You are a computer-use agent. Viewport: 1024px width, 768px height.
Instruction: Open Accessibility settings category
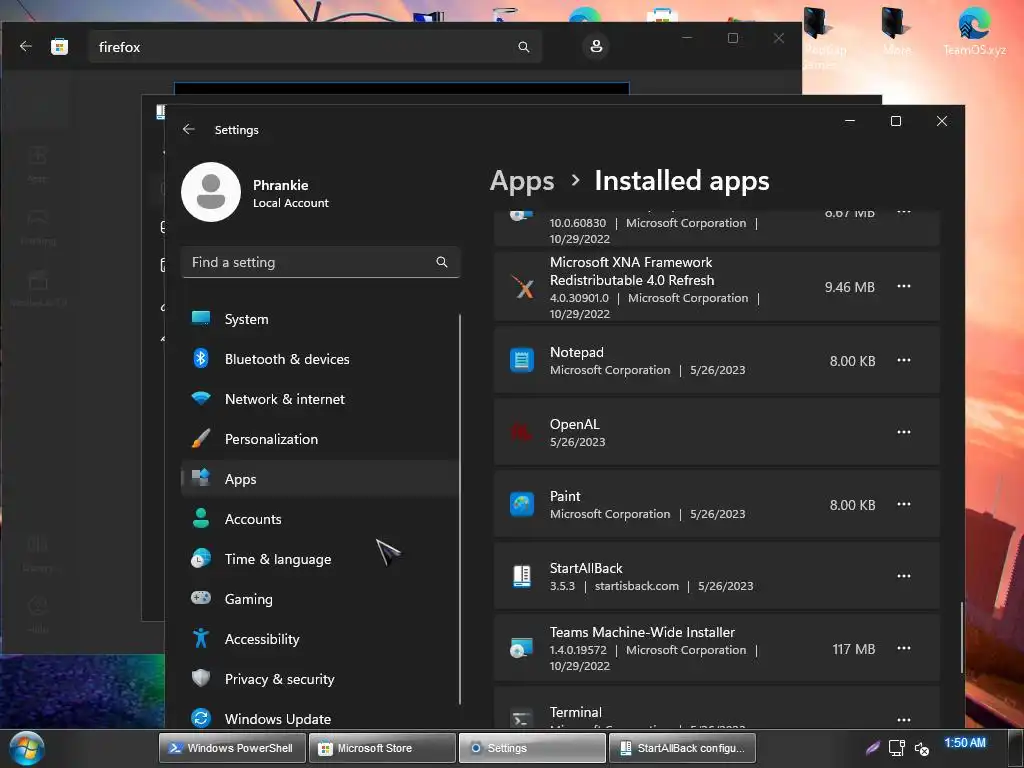tap(319, 639)
